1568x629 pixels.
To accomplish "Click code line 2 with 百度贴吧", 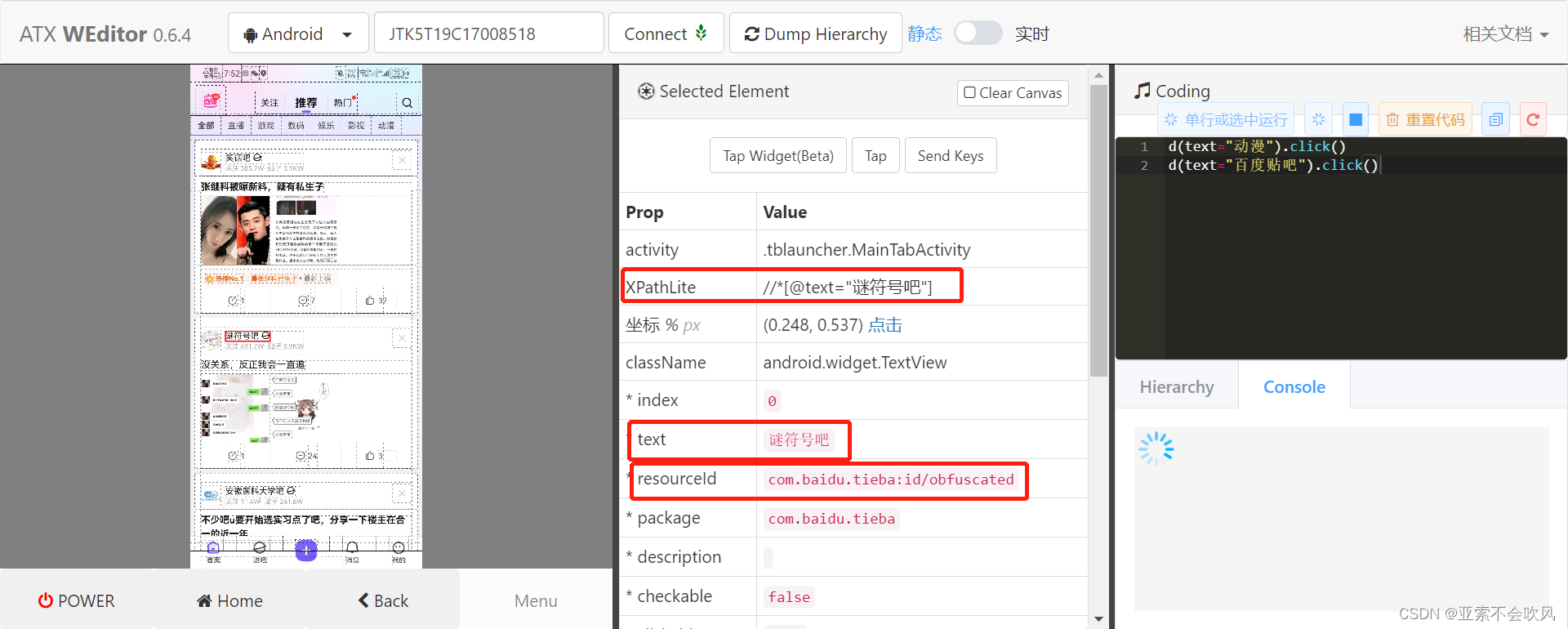I will 1272,165.
